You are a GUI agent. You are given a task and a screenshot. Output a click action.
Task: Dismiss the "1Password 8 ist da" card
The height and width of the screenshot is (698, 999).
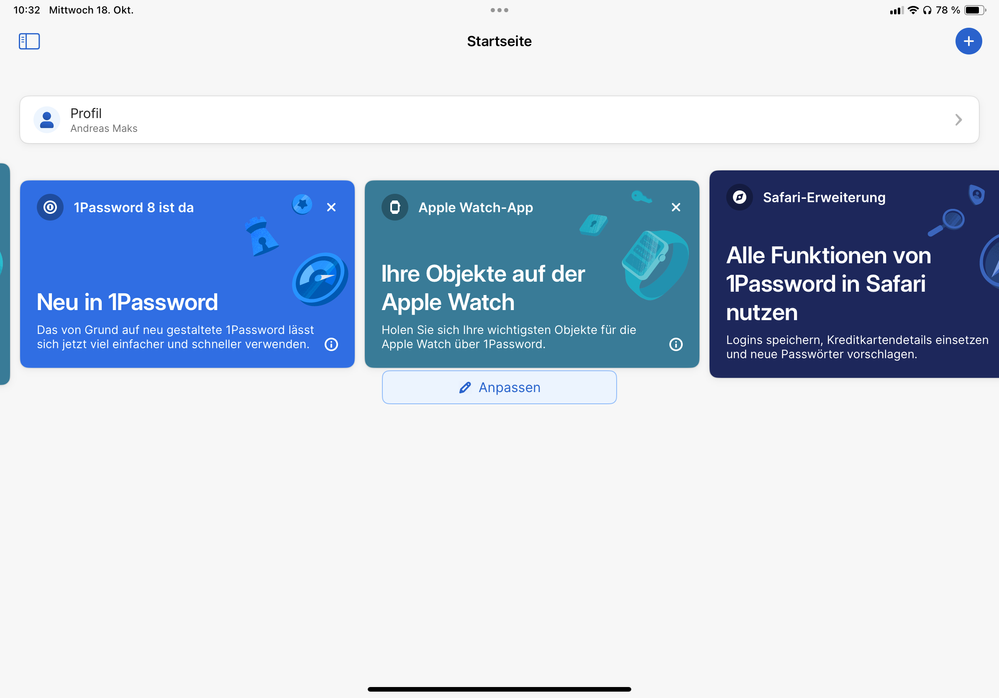(331, 207)
